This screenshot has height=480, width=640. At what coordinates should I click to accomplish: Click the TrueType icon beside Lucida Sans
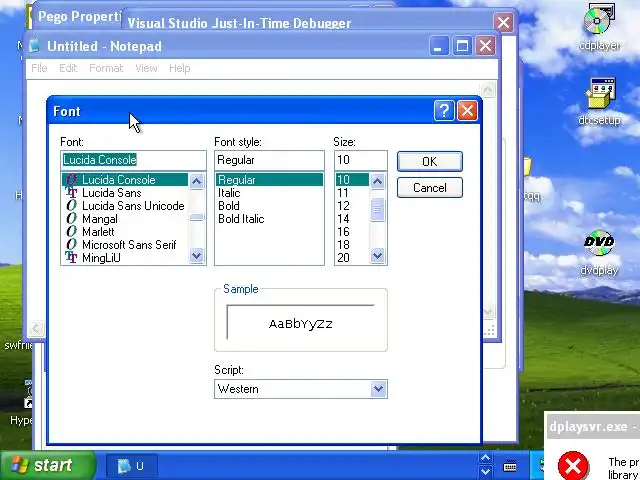pyautogui.click(x=71, y=193)
